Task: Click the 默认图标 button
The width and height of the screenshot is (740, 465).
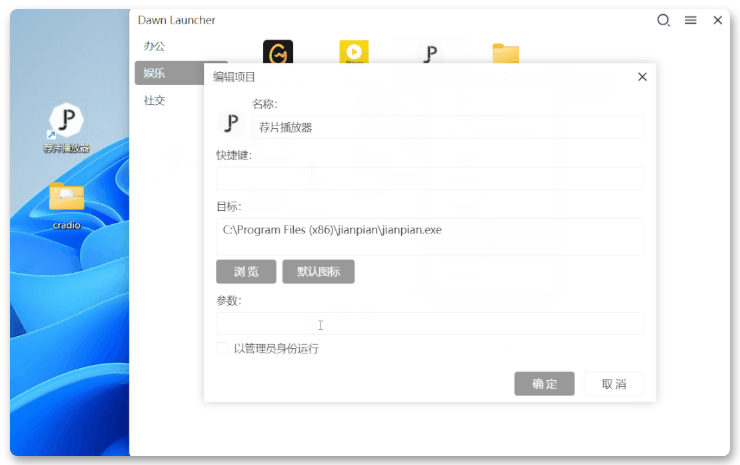Action: click(x=318, y=272)
